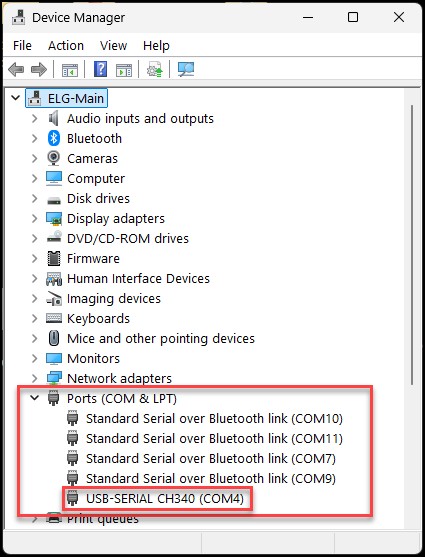Viewport: 425px width, 557px height.
Task: Expand the Disk drives category
Action: point(34,198)
